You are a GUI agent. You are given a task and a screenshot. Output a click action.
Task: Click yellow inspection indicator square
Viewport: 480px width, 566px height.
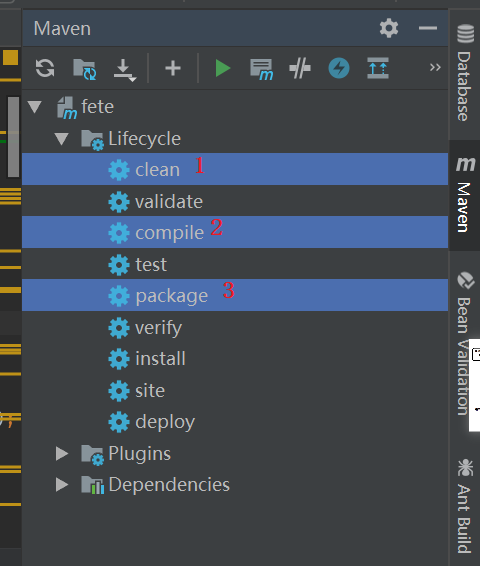pos(10,57)
